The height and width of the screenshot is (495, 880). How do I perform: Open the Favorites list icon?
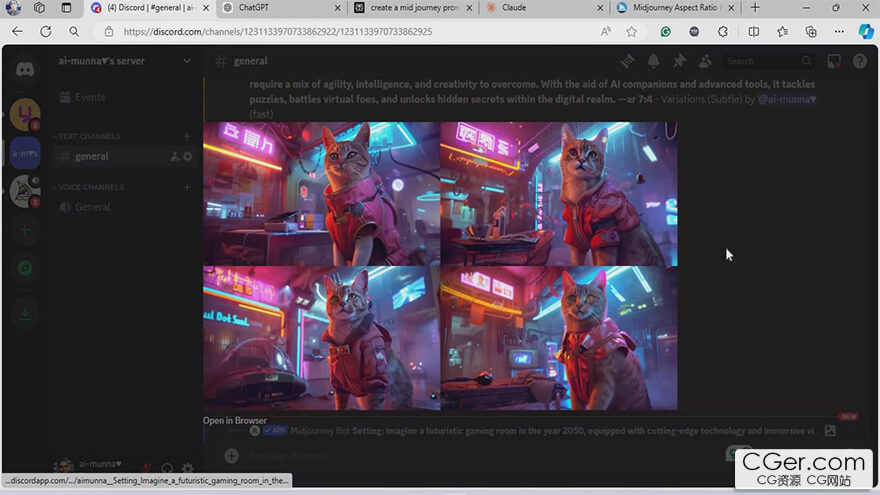coord(782,31)
